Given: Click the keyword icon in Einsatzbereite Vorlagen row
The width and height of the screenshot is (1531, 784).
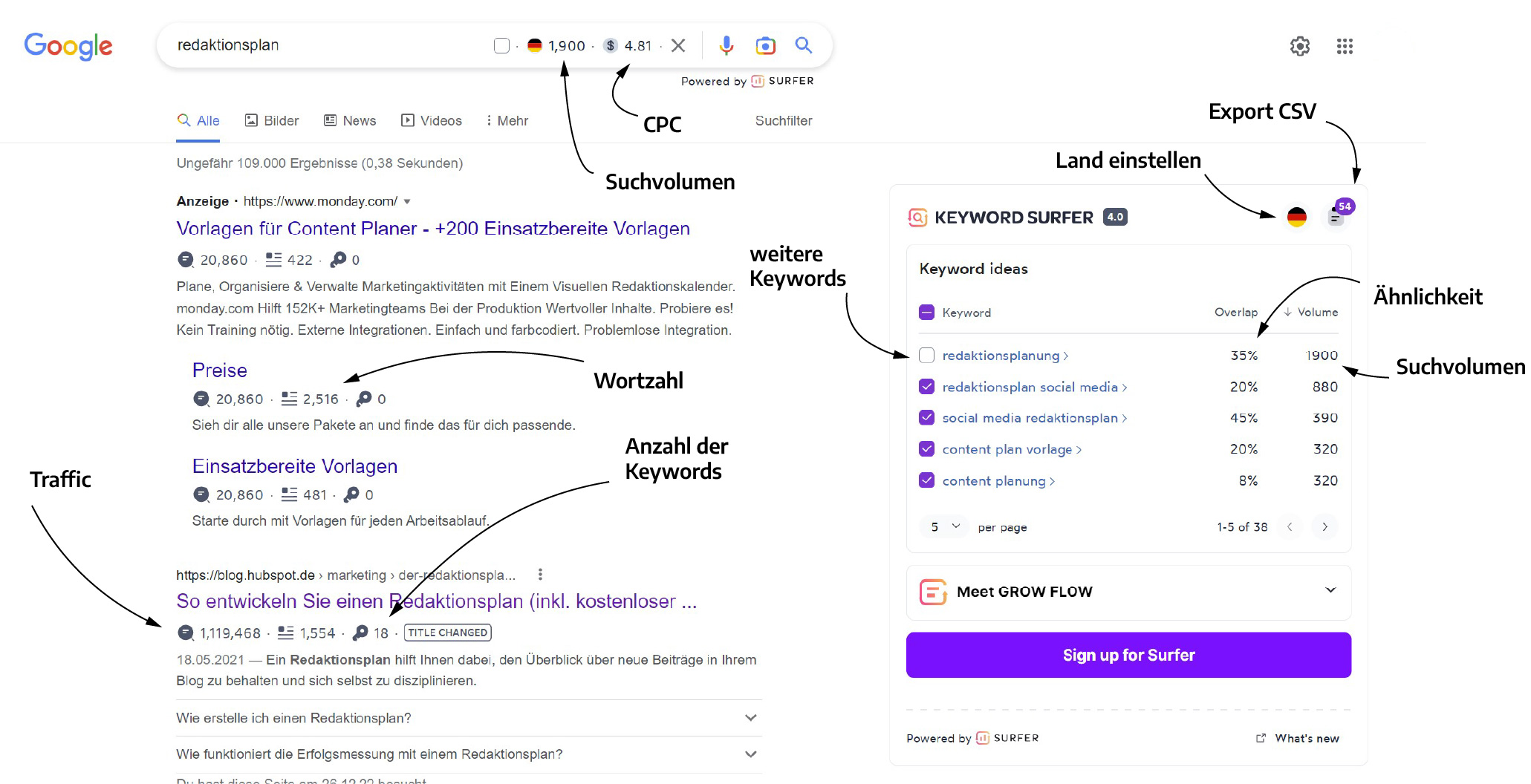Looking at the screenshot, I should (x=352, y=494).
